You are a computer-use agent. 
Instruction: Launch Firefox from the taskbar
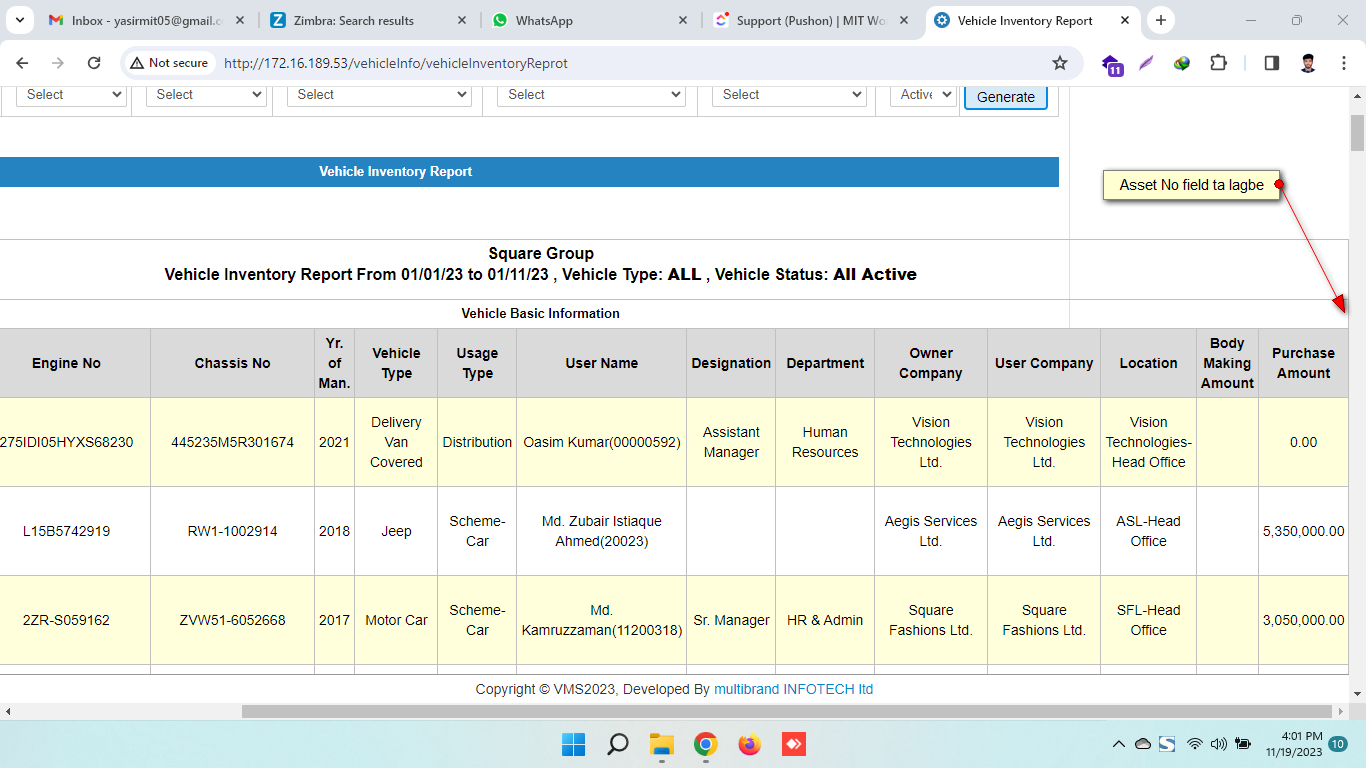coord(749,744)
